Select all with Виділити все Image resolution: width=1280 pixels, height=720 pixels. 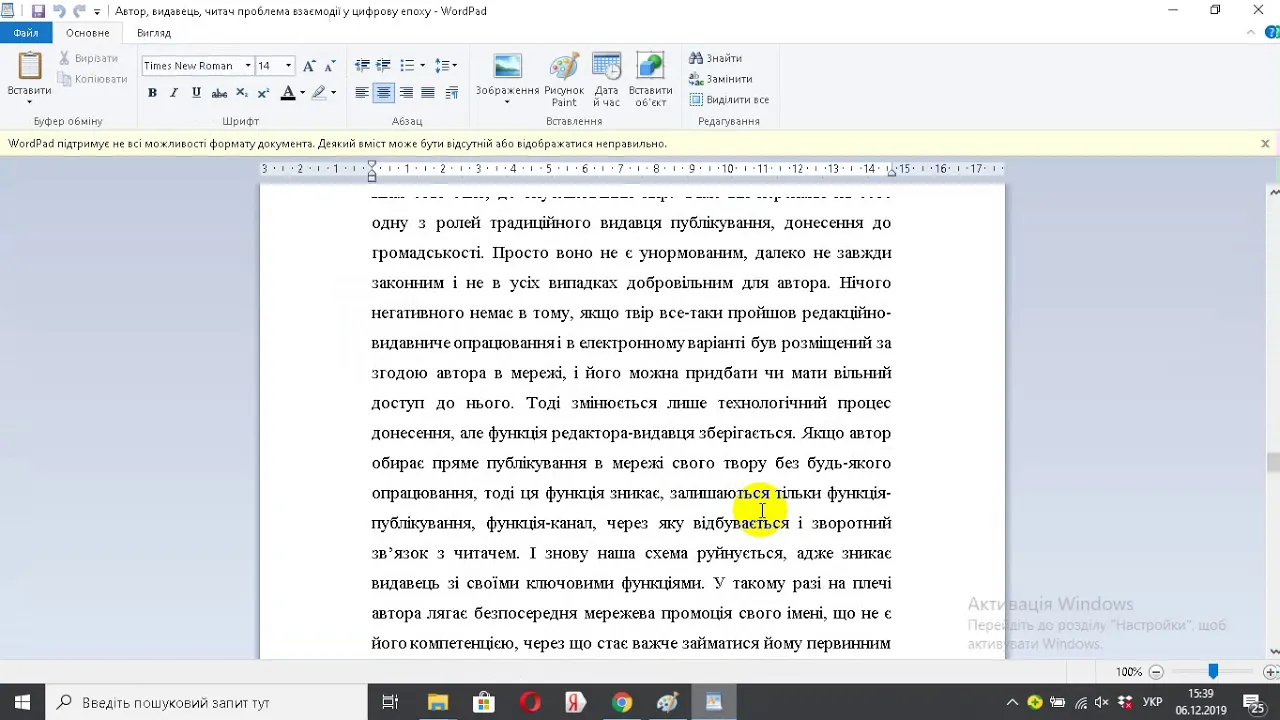(x=730, y=100)
